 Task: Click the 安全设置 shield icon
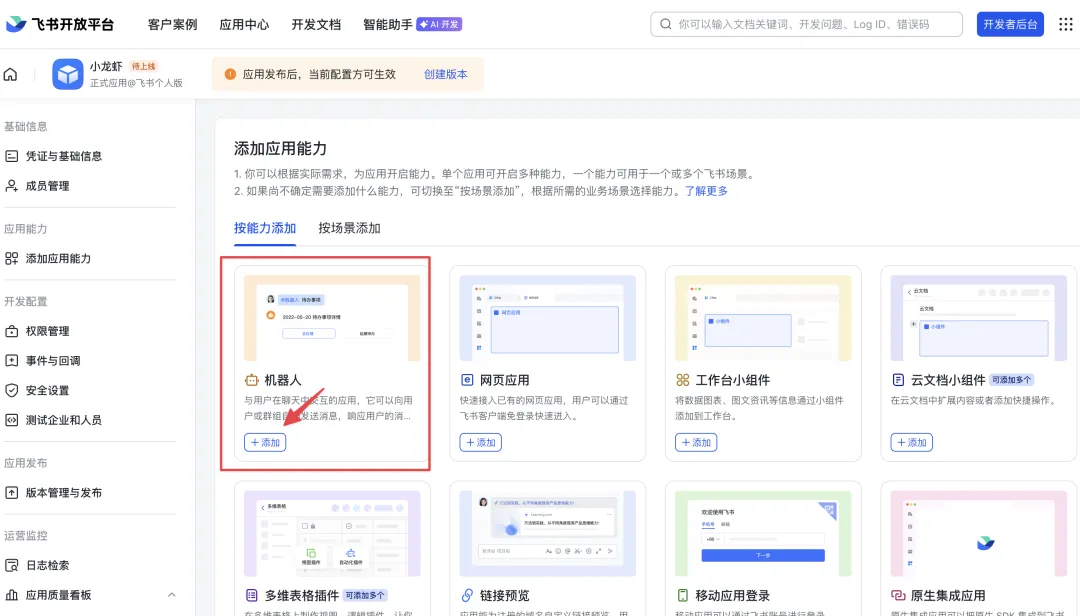click(x=12, y=391)
